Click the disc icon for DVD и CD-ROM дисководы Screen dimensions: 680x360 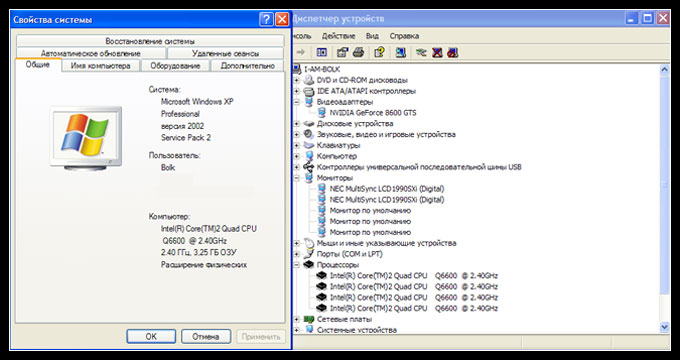coord(309,80)
